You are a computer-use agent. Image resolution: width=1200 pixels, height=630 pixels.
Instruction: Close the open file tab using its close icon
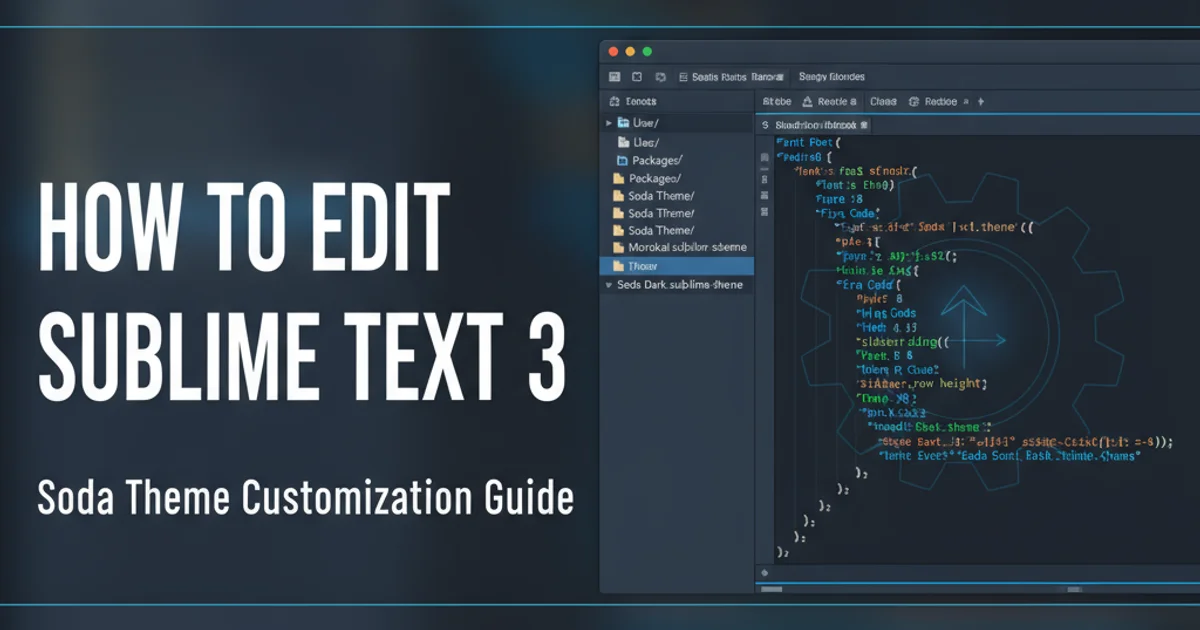[x=865, y=126]
